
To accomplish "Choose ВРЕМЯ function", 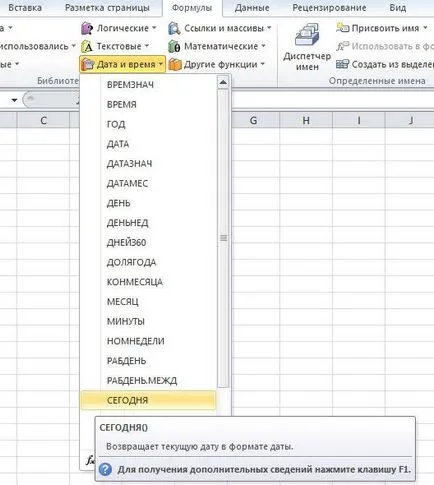I will click(x=149, y=104).
